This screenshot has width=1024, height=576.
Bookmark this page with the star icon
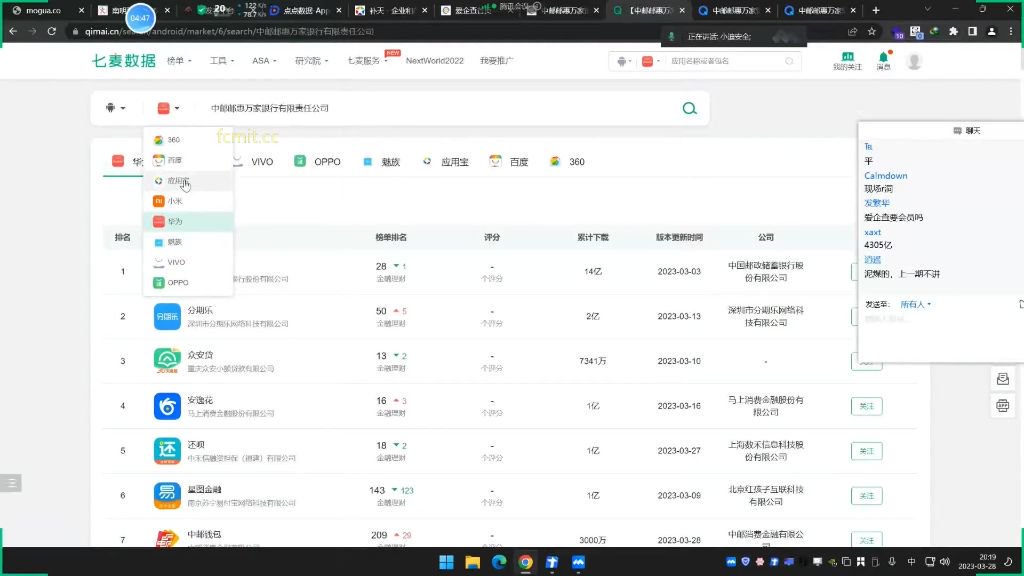click(x=871, y=31)
